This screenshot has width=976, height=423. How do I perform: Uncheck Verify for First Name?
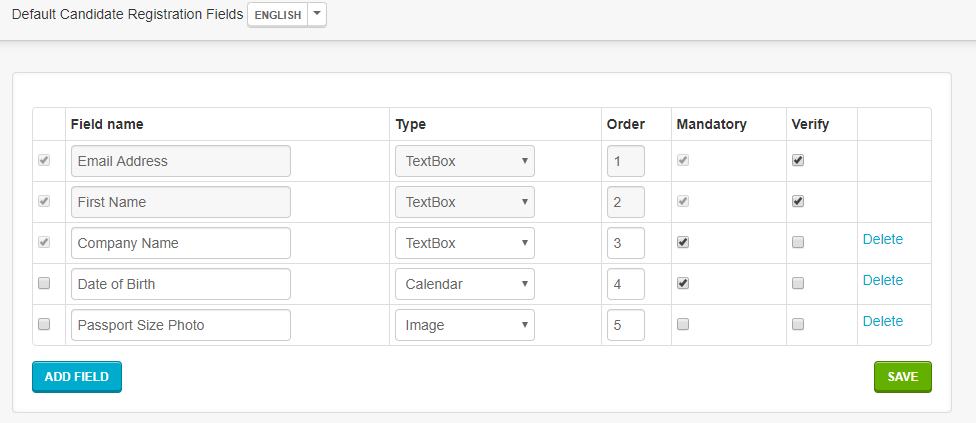click(798, 202)
